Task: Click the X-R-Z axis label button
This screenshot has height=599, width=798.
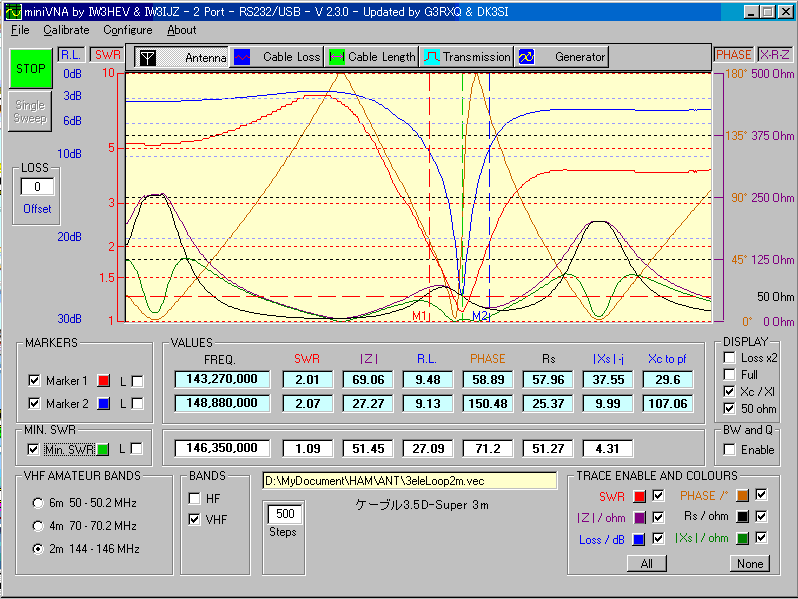Action: coord(775,54)
